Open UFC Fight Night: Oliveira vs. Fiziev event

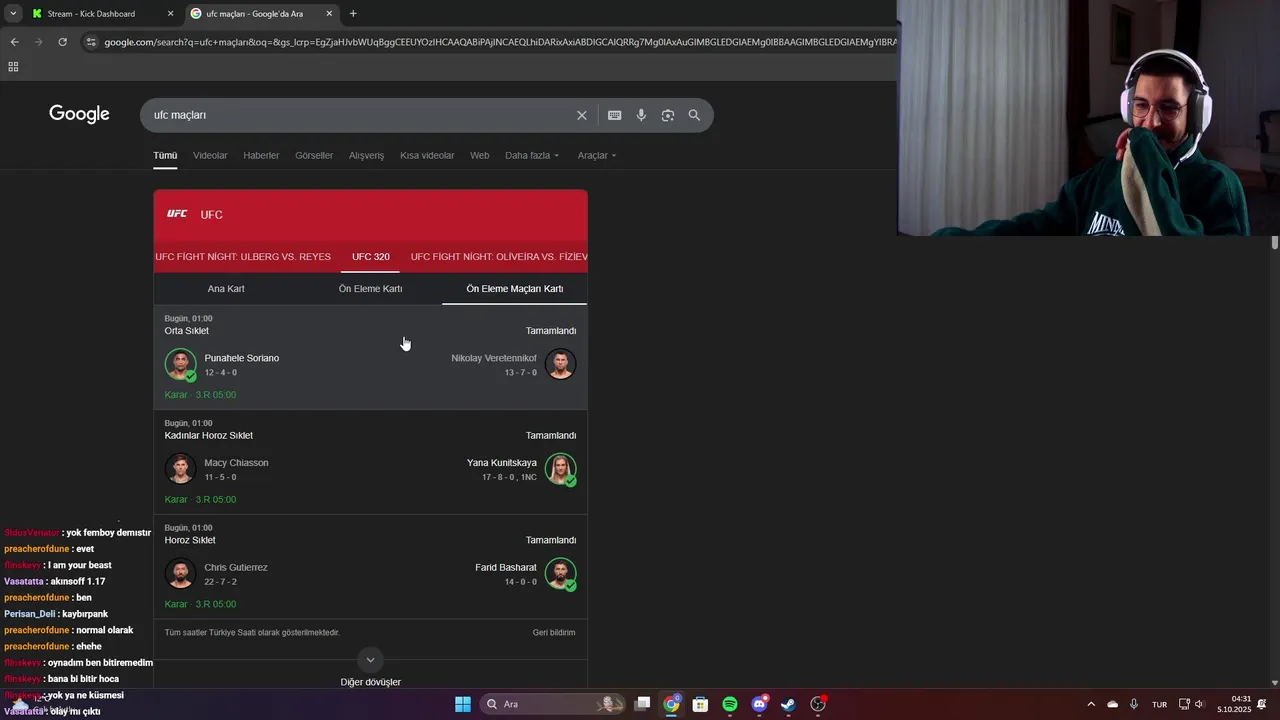click(x=499, y=257)
